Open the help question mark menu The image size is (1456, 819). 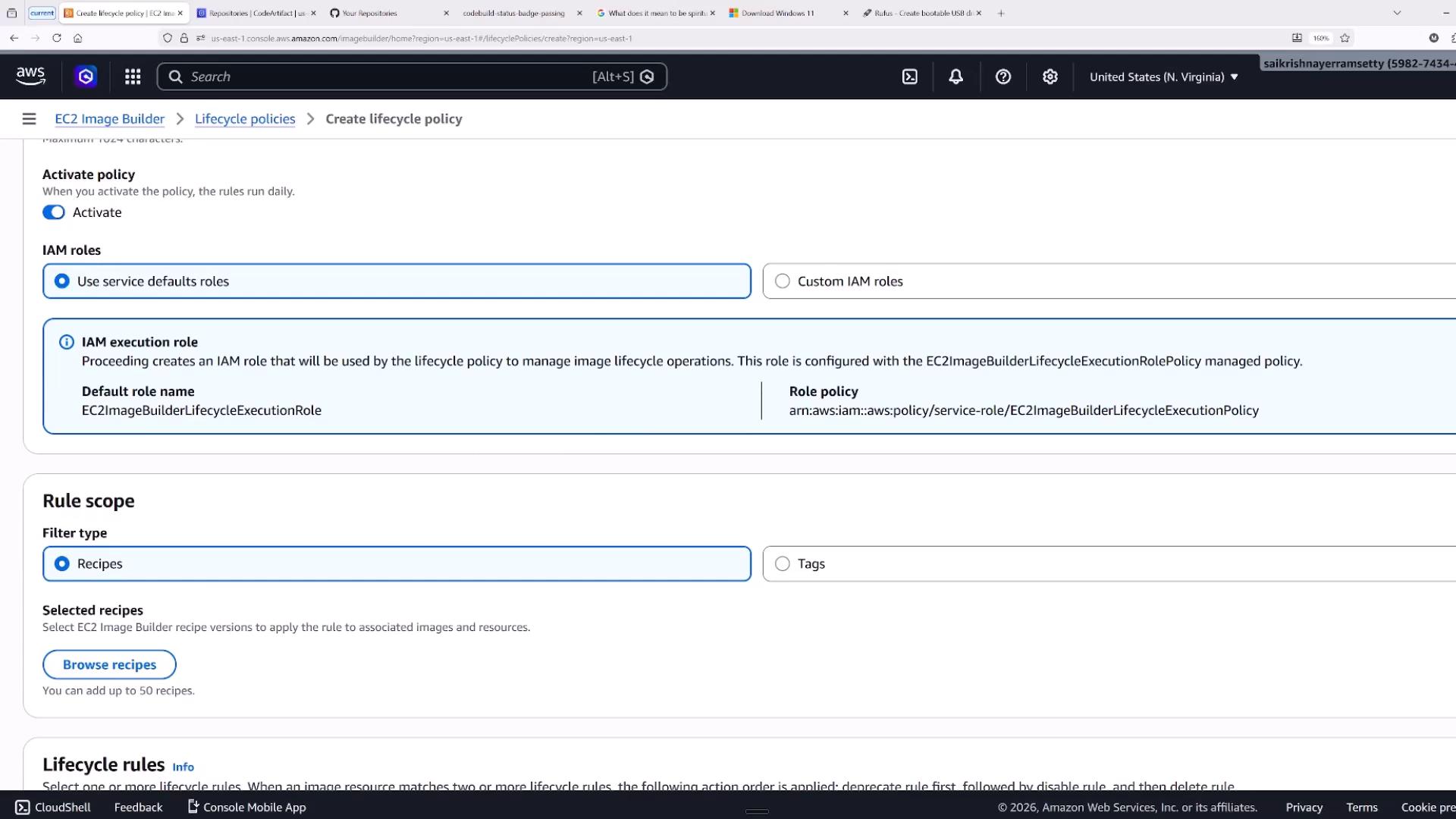coord(1003,77)
